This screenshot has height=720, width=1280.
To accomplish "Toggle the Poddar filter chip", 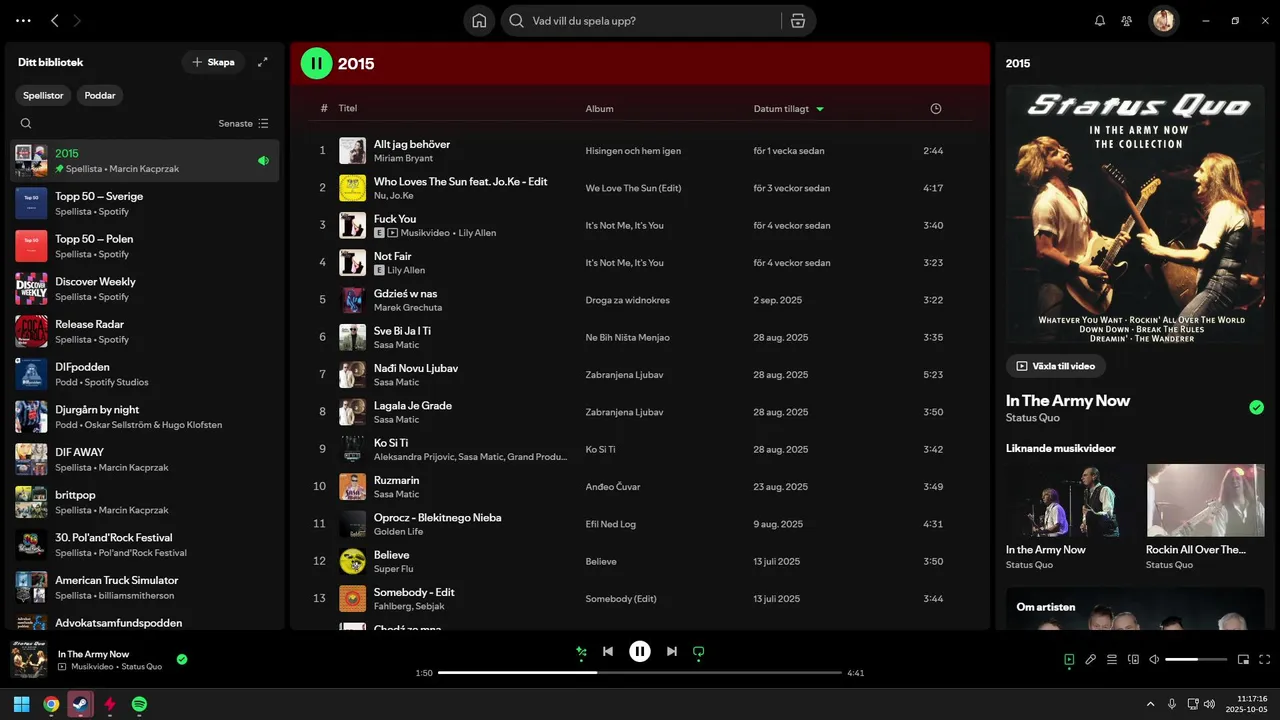I will click(100, 96).
